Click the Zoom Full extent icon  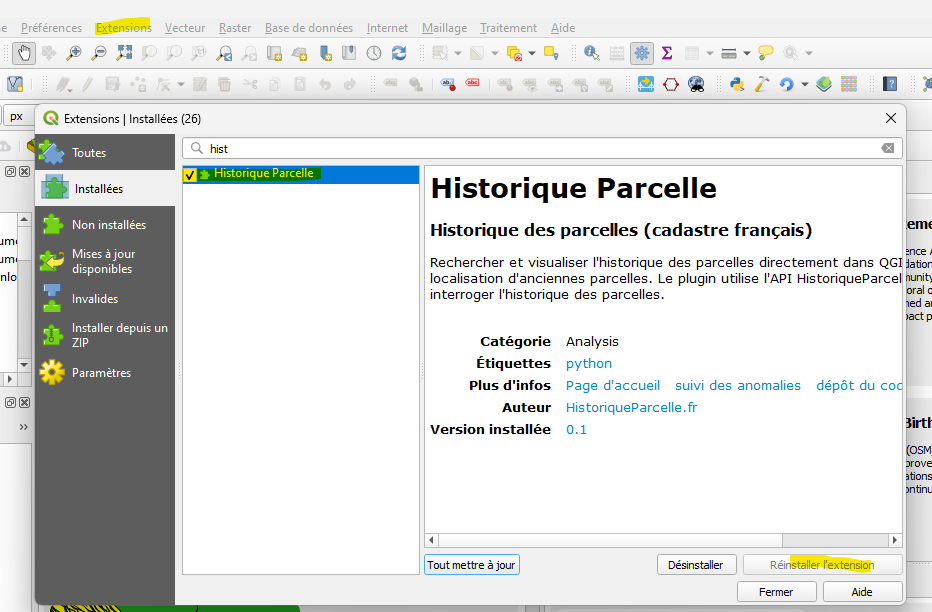[x=124, y=53]
